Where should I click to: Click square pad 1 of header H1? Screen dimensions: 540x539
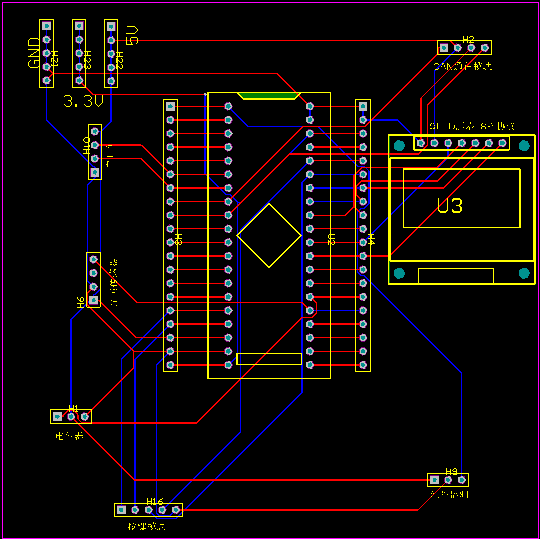[58, 416]
